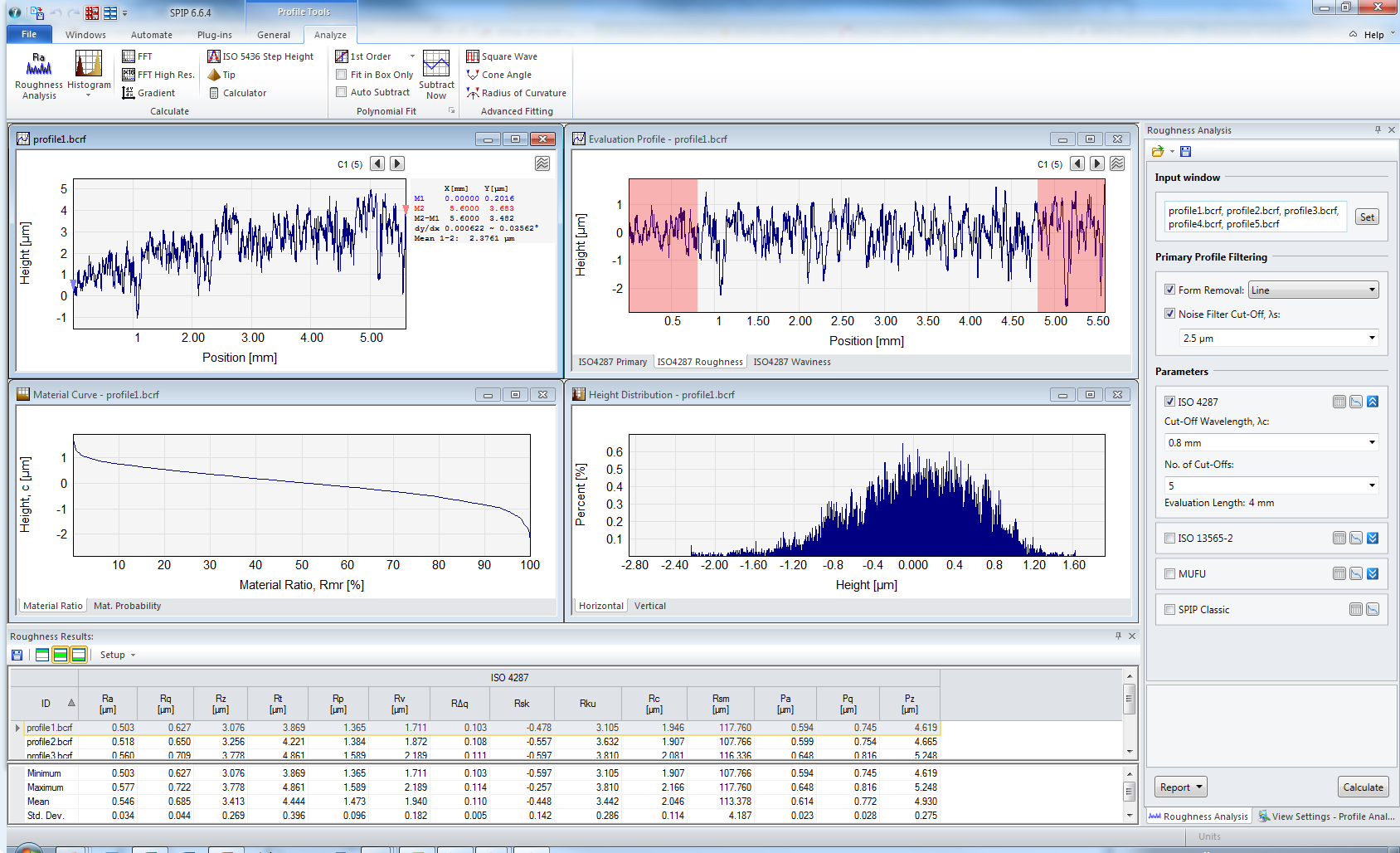The height and width of the screenshot is (853, 1400).
Task: Click the Subtract Now icon
Action: click(x=436, y=64)
